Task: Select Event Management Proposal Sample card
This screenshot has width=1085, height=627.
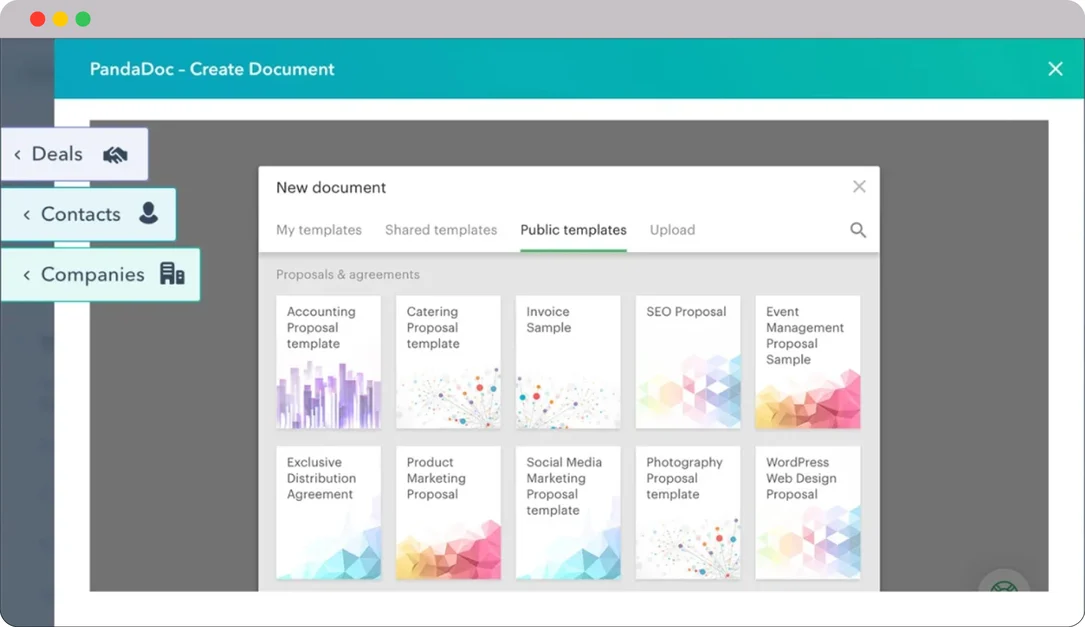Action: pyautogui.click(x=808, y=362)
